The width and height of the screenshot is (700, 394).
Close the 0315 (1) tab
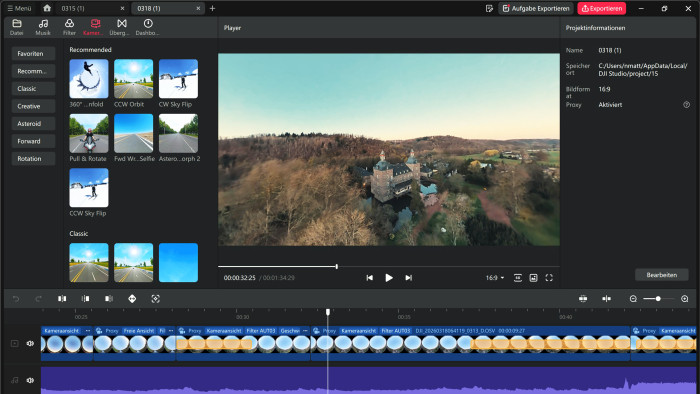tap(122, 8)
